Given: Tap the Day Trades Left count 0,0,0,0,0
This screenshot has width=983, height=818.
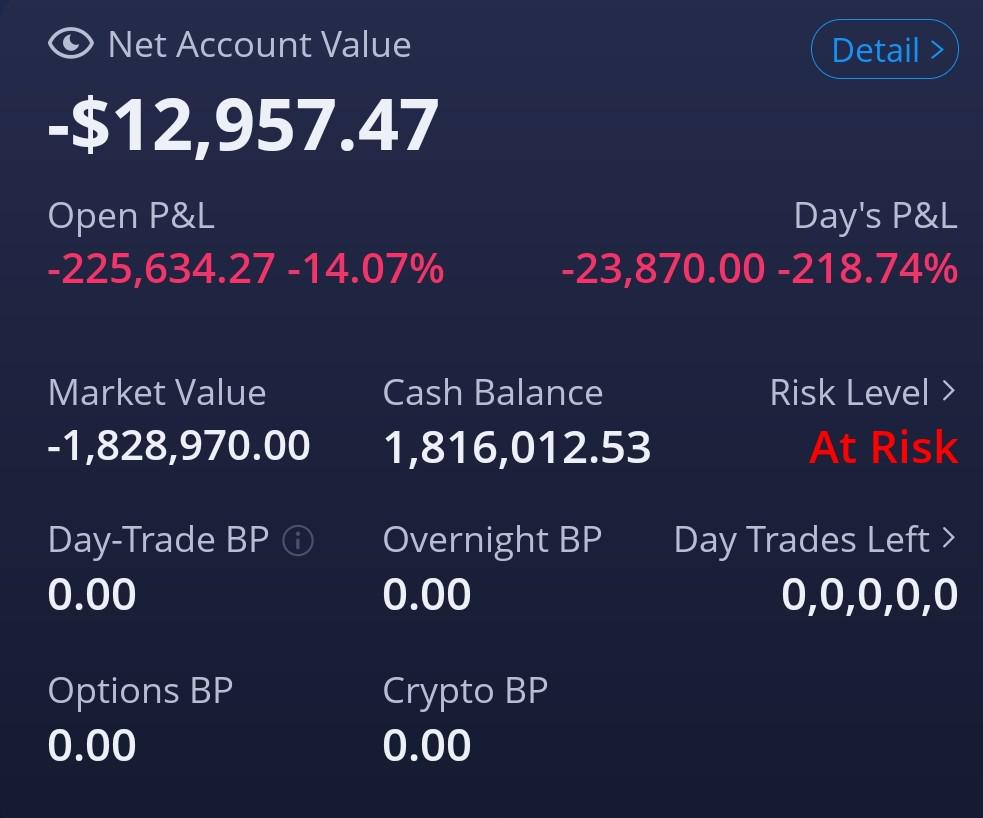Looking at the screenshot, I should click(x=869, y=594).
